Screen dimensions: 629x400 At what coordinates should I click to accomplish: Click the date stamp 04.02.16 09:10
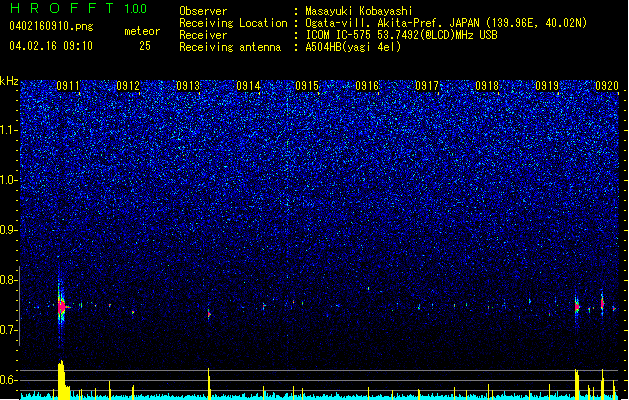[51, 46]
